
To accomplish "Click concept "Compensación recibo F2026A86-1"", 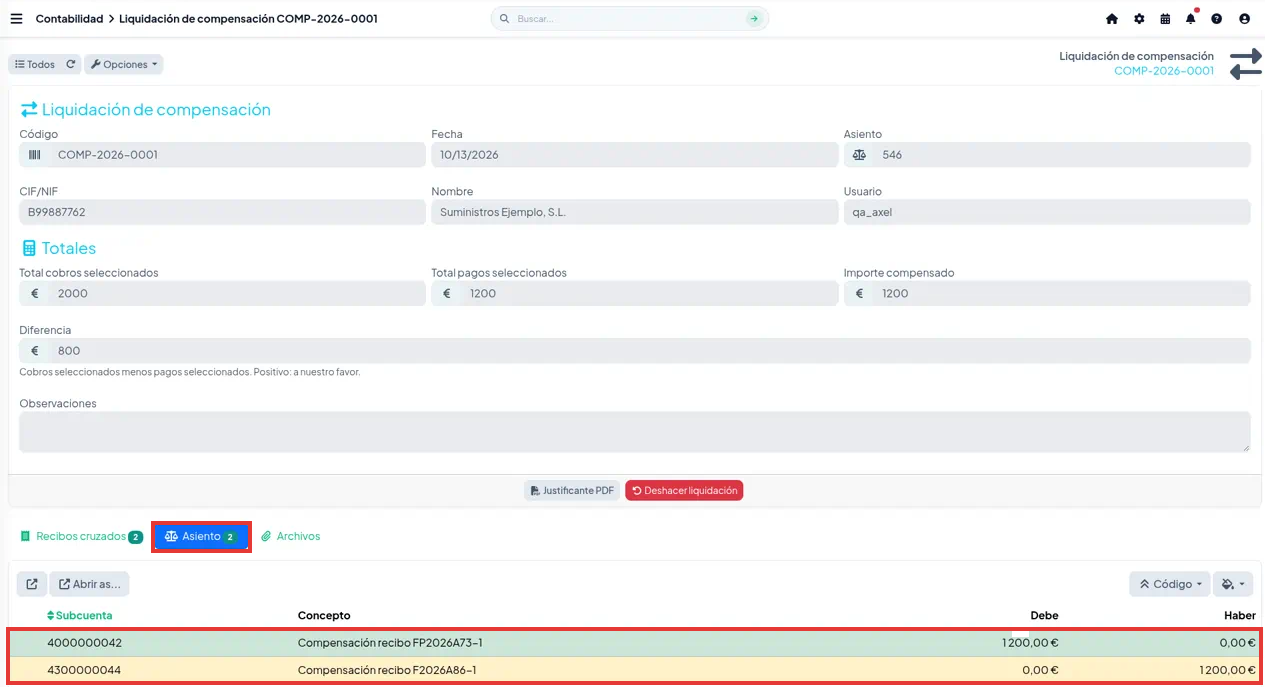I will tap(387, 670).
